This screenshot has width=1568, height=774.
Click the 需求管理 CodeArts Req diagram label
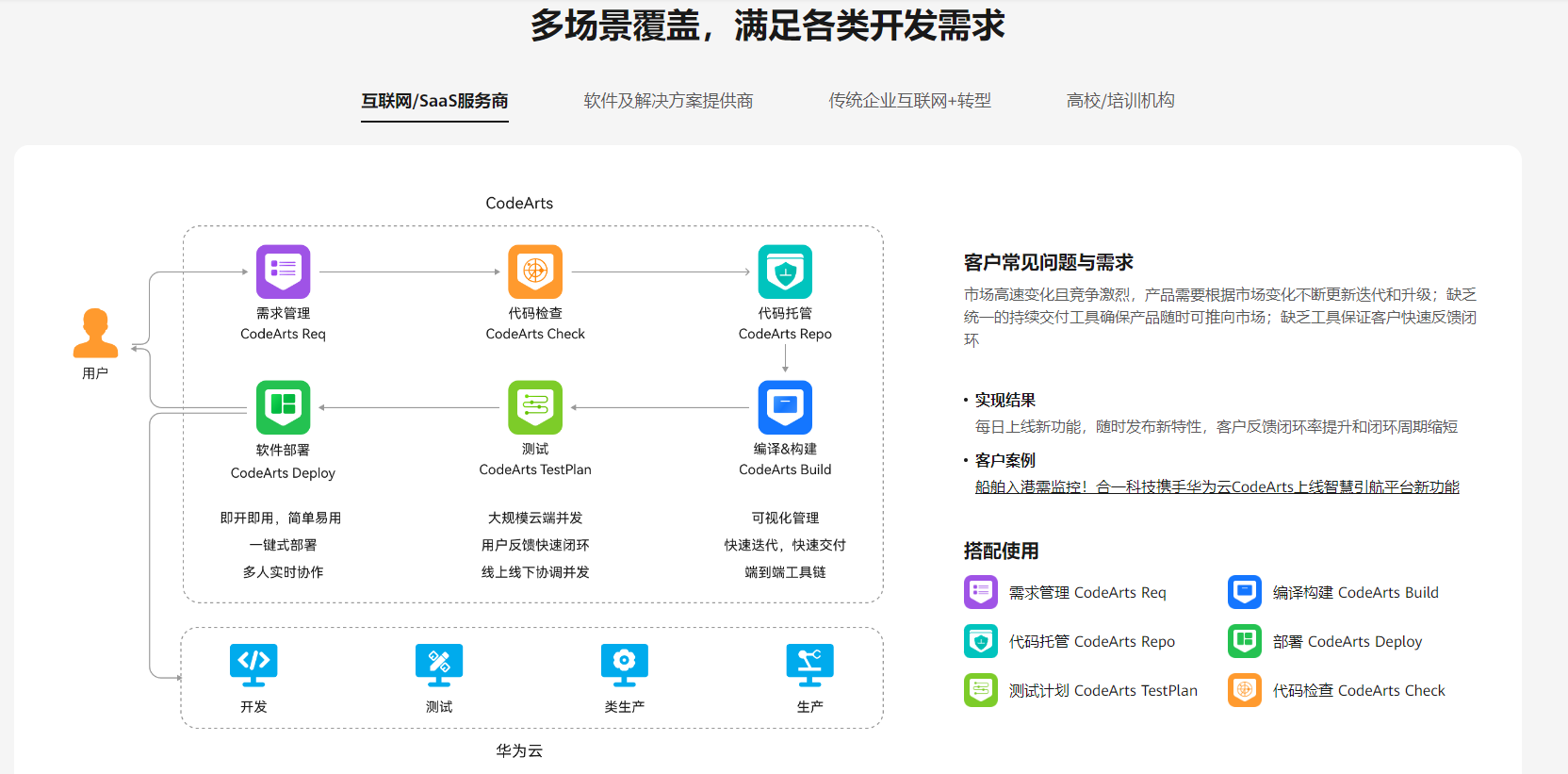(x=283, y=323)
